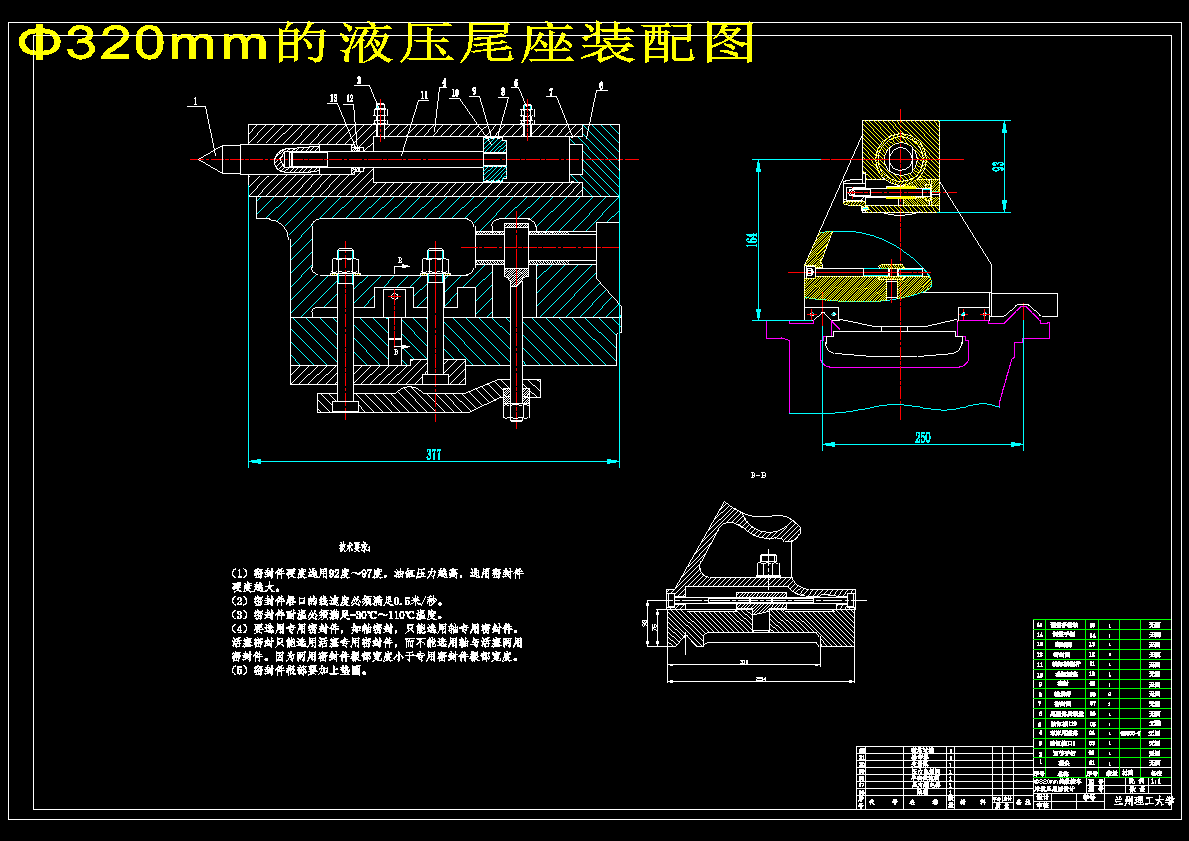Select the '技术要求:' heading
1189x841 pixels.
click(354, 546)
